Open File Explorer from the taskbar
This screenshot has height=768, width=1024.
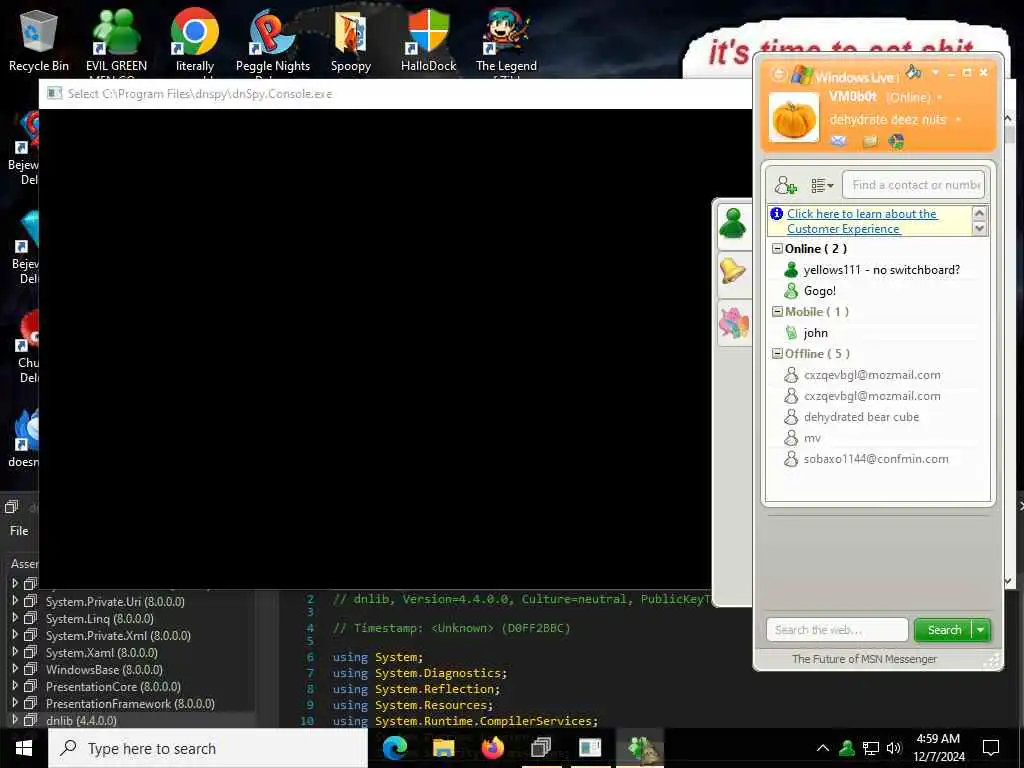tap(443, 748)
